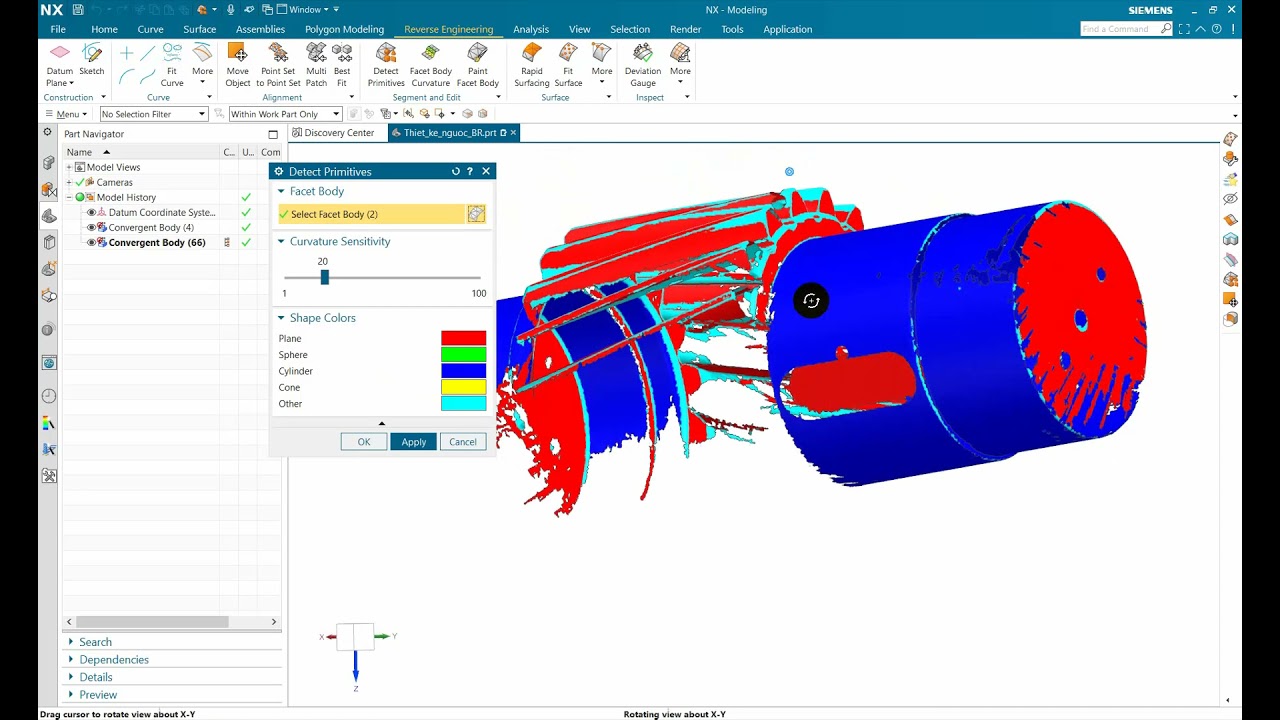Run the Best Fit alignment
This screenshot has width=1280, height=720.
coord(342,64)
